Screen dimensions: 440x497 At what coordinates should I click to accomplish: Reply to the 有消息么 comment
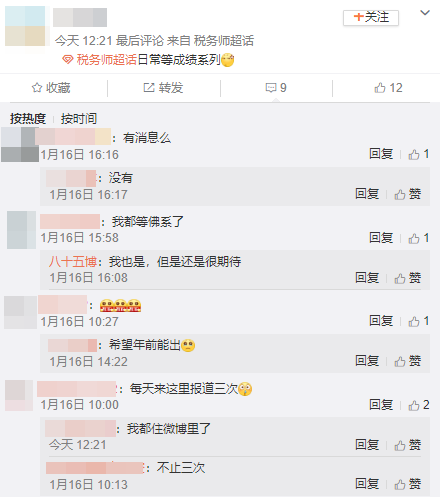[x=381, y=154]
